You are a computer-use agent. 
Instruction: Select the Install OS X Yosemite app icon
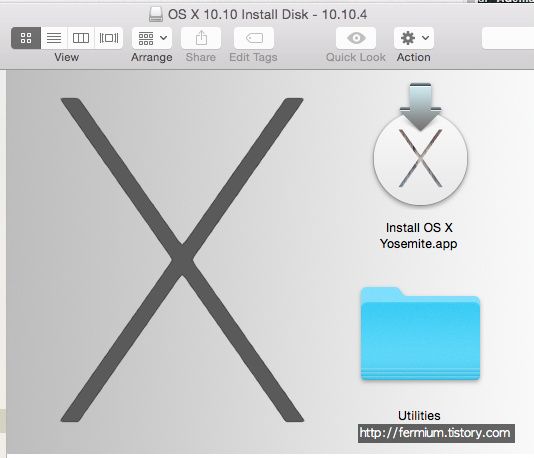coord(420,144)
